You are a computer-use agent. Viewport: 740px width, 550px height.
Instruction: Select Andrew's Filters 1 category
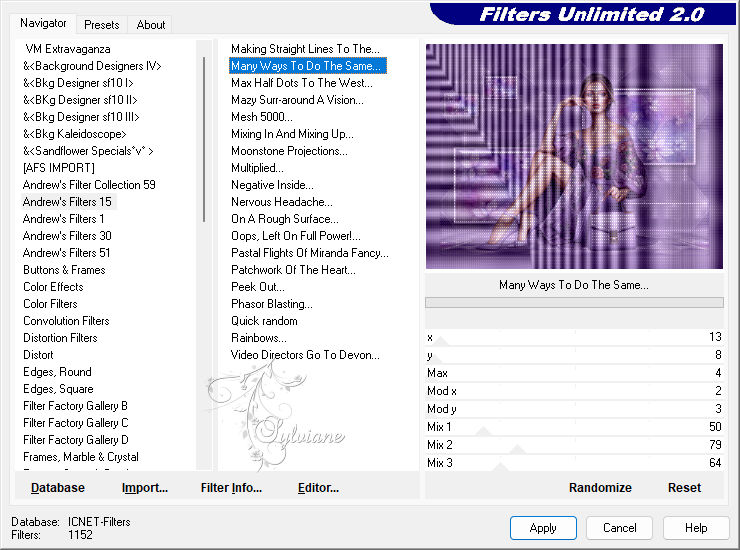pyautogui.click(x=63, y=219)
